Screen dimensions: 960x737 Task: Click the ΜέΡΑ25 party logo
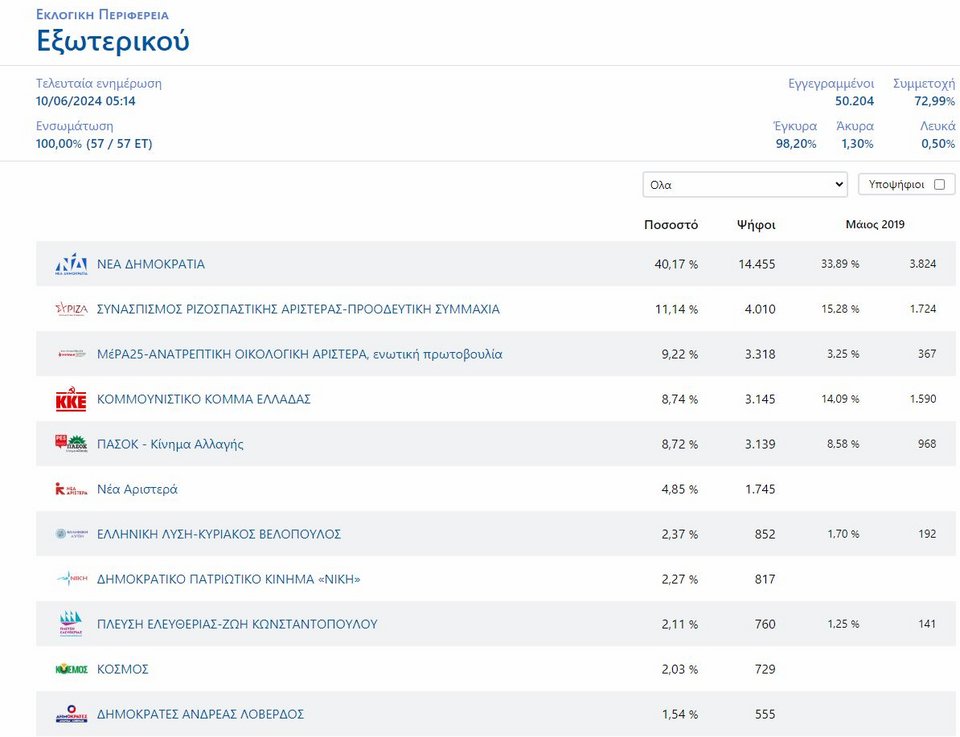(x=71, y=354)
